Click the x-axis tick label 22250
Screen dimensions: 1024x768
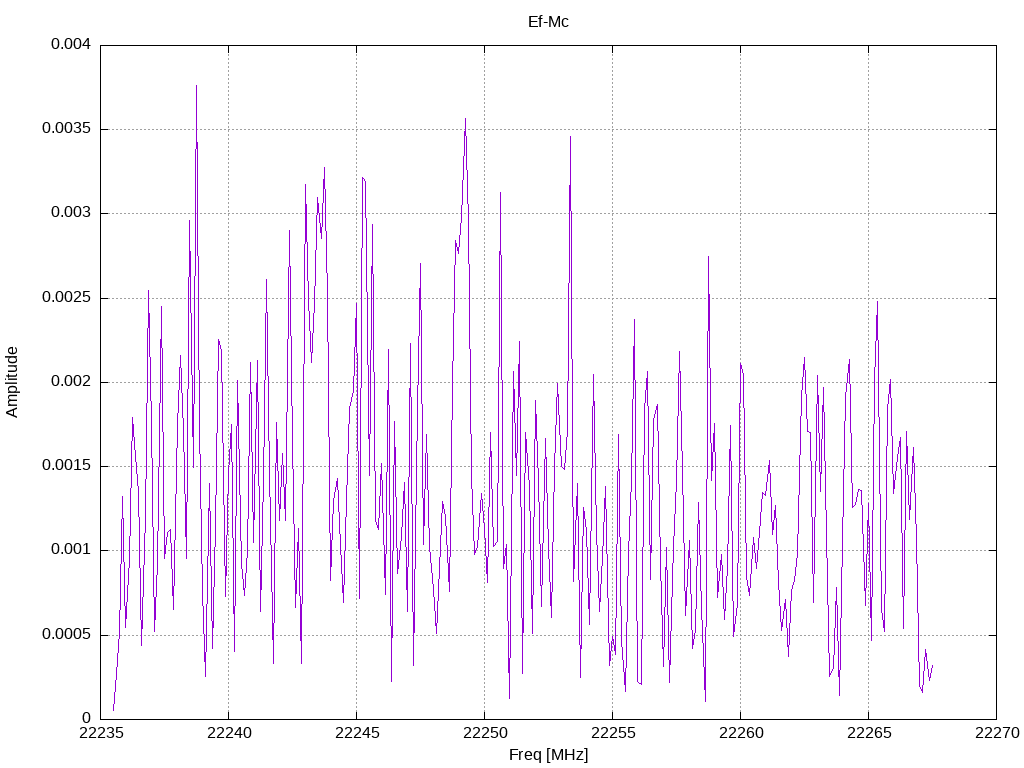coord(485,733)
